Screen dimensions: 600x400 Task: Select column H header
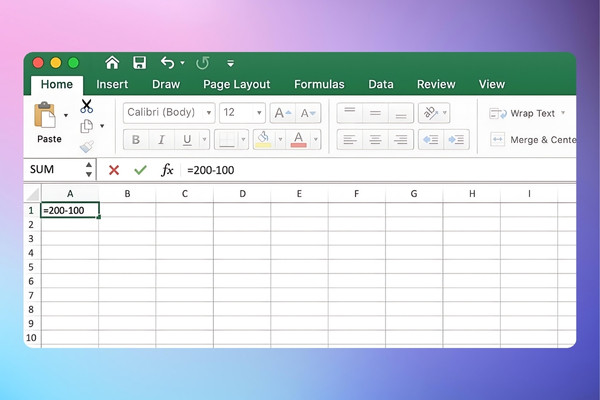click(x=472, y=194)
